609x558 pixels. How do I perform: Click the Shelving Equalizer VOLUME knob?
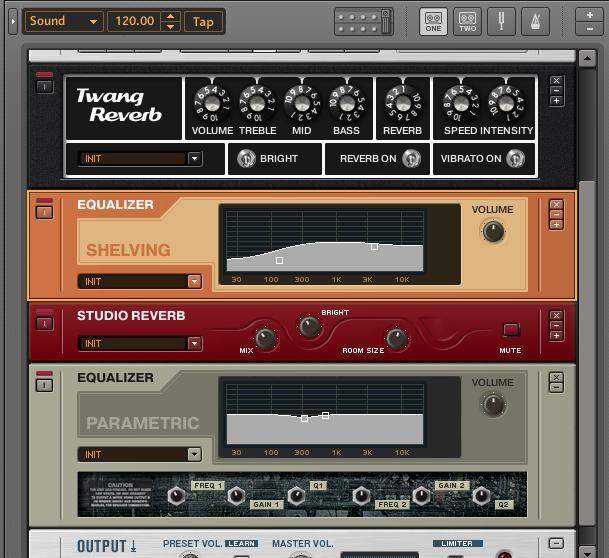coord(492,231)
